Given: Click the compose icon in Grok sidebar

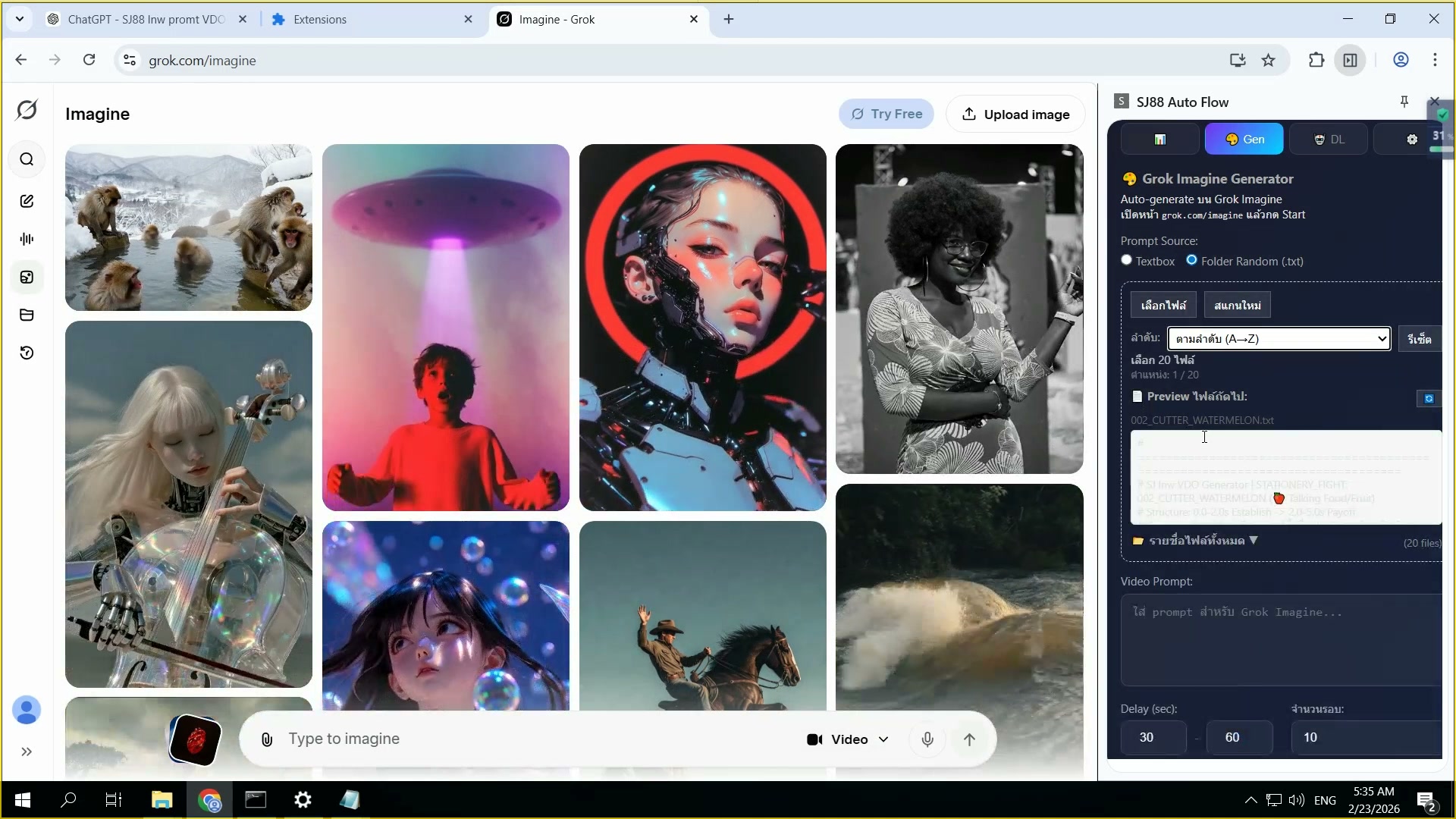Looking at the screenshot, I should pyautogui.click(x=27, y=201).
